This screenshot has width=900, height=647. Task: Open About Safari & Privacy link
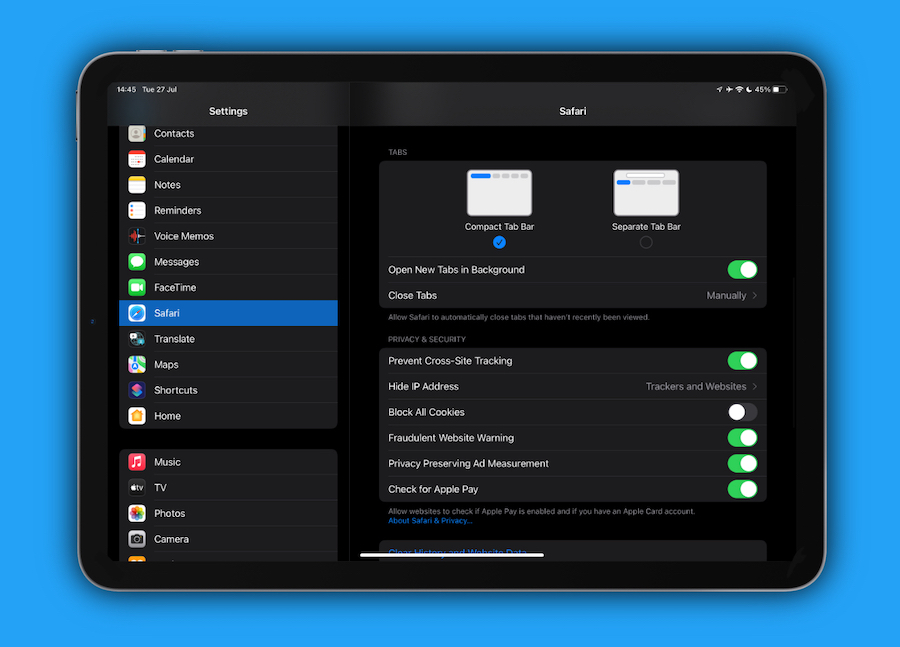pyautogui.click(x=430, y=521)
